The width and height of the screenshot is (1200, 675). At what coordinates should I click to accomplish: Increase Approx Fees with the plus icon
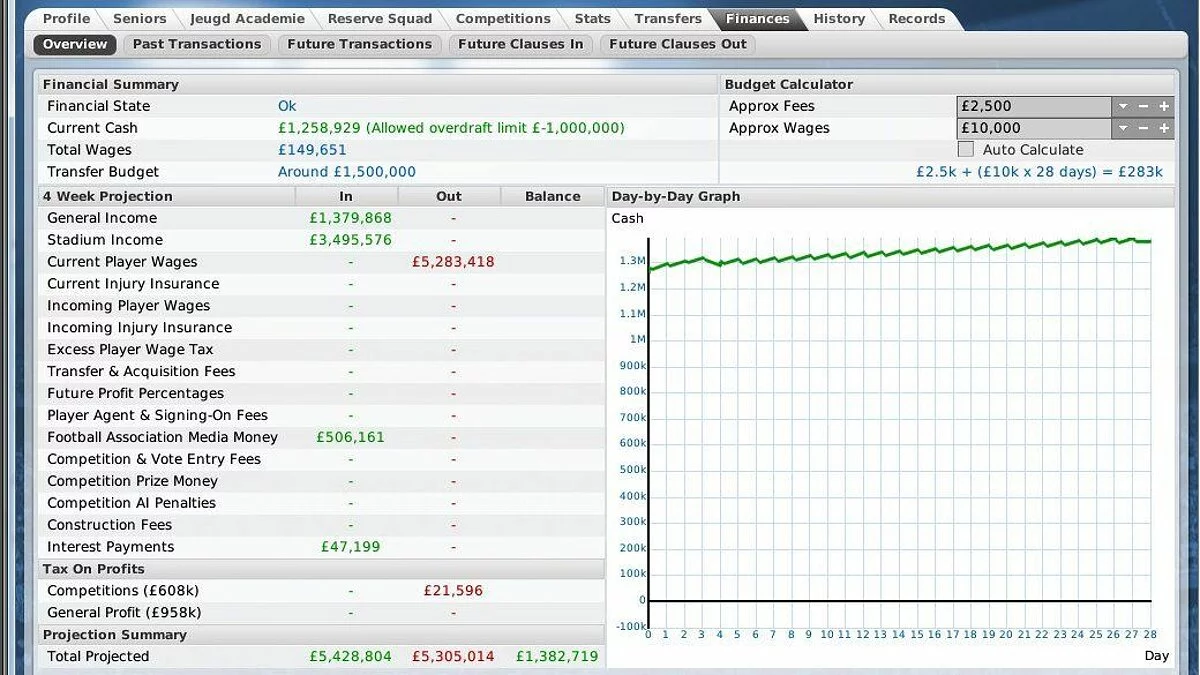[x=1164, y=106]
